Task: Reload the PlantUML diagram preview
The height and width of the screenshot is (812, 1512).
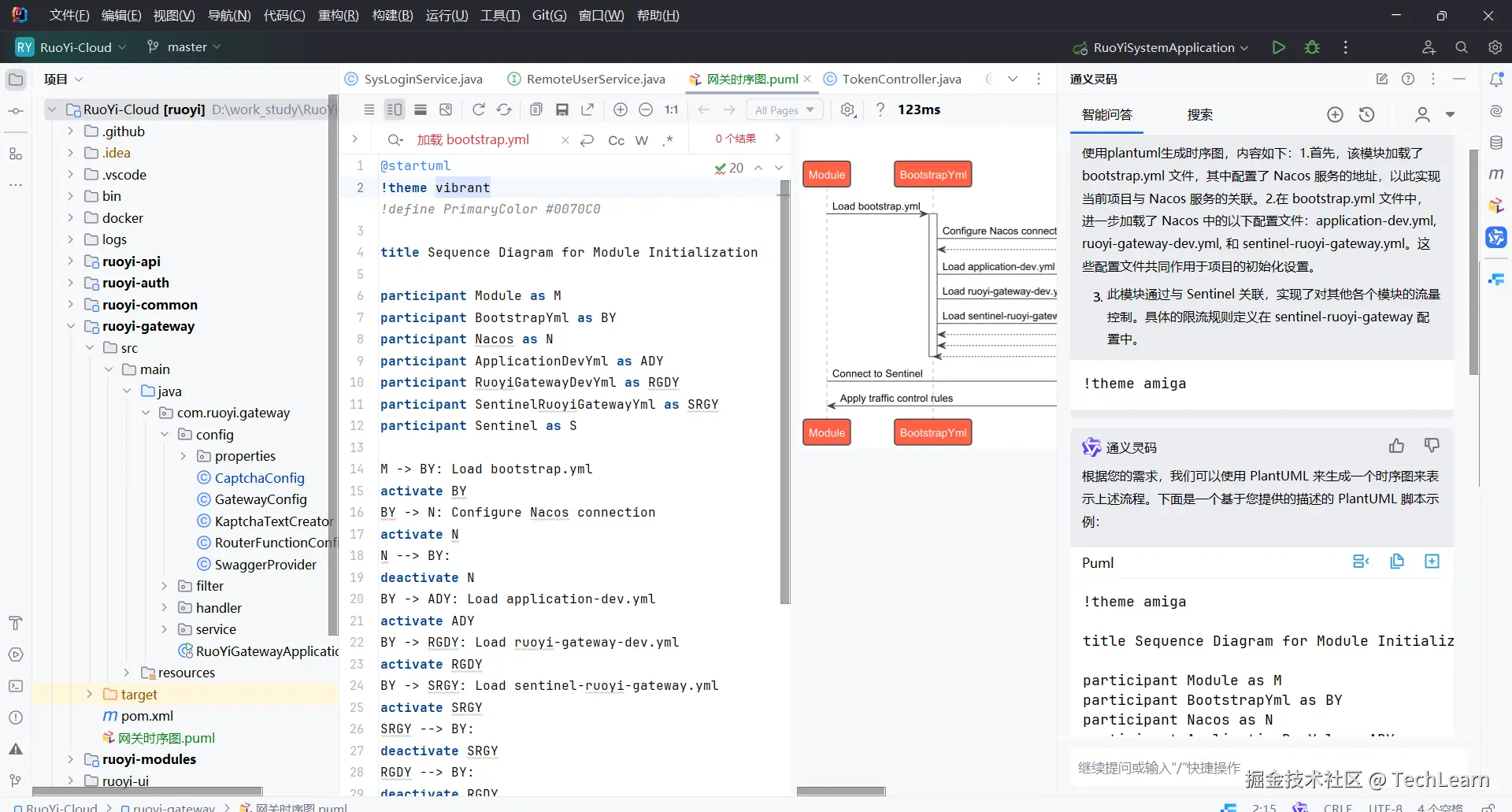Action: [479, 109]
